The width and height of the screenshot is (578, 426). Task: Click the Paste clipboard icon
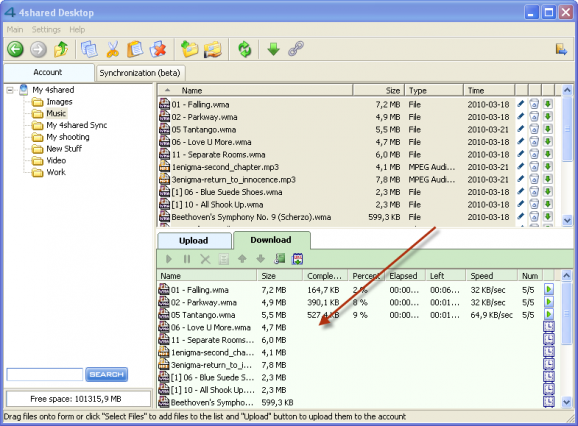[135, 49]
